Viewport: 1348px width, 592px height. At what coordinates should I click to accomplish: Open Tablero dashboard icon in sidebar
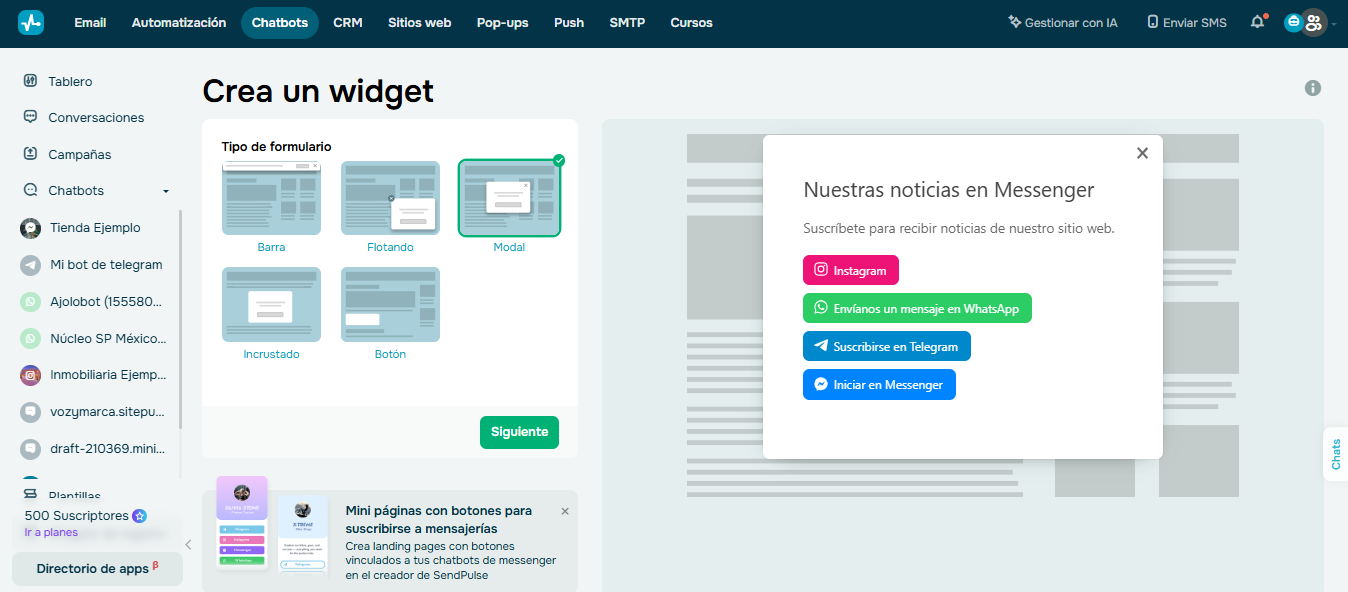tap(30, 81)
